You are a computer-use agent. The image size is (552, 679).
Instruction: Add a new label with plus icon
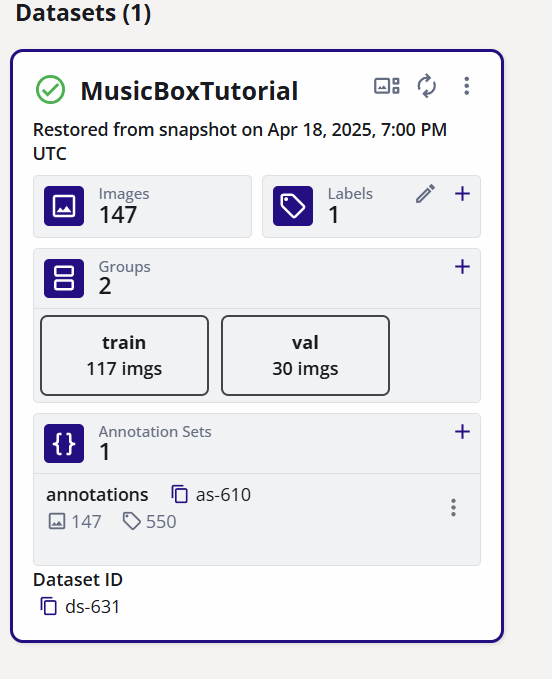(462, 194)
